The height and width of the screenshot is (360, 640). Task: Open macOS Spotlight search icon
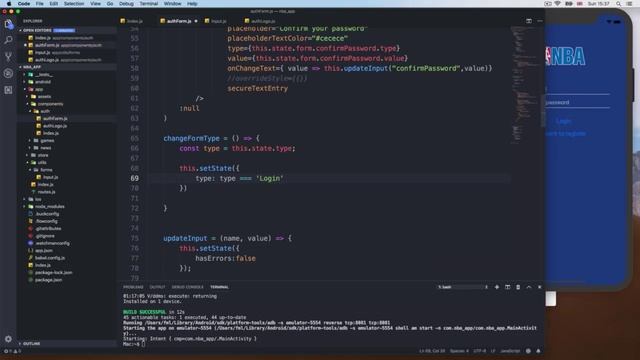click(x=619, y=4)
